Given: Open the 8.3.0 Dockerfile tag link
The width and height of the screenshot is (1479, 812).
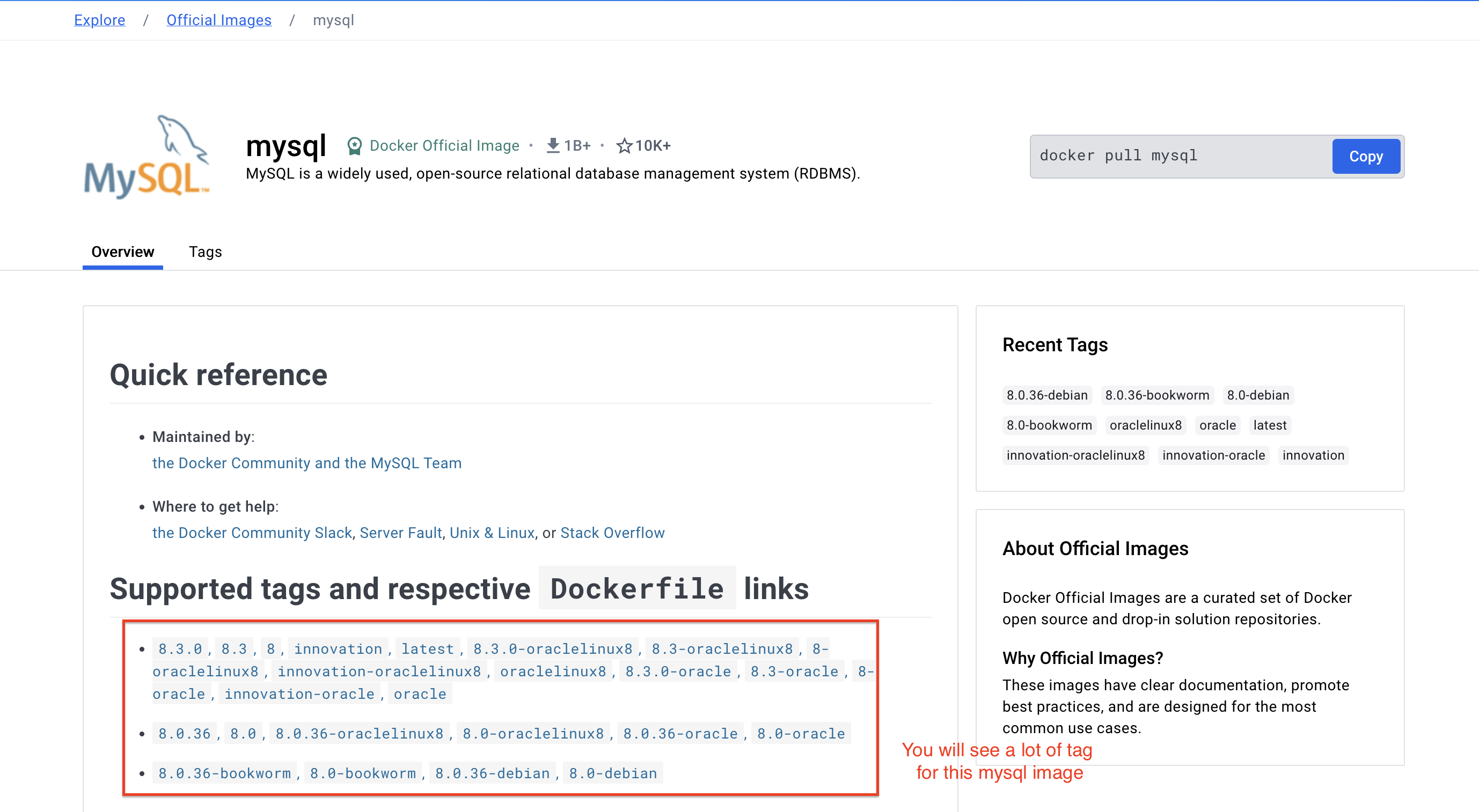Looking at the screenshot, I should pos(180,649).
